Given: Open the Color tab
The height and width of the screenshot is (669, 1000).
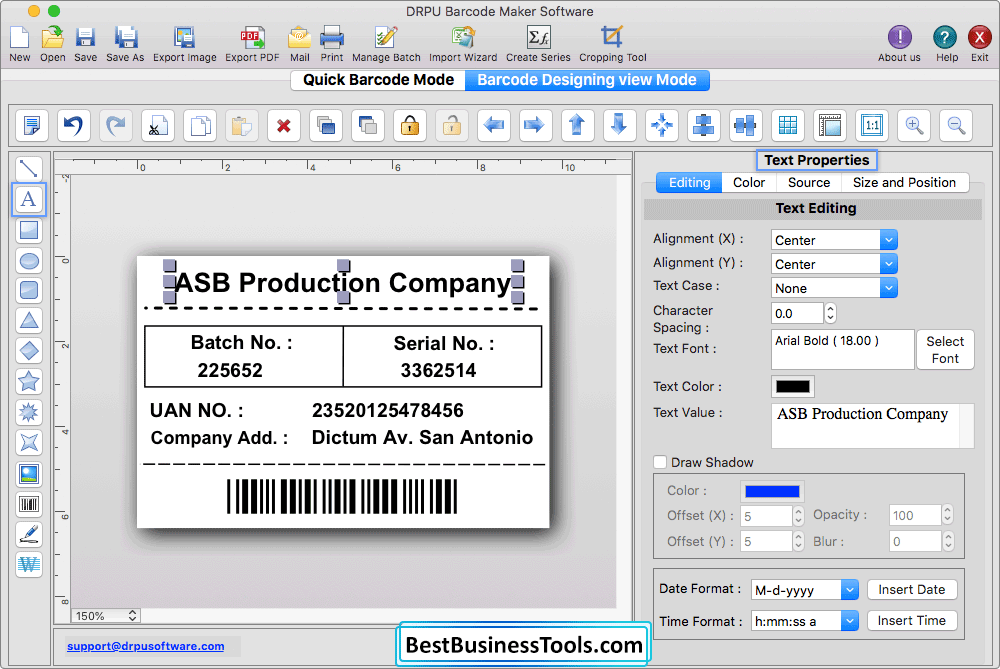Looking at the screenshot, I should coord(749,182).
